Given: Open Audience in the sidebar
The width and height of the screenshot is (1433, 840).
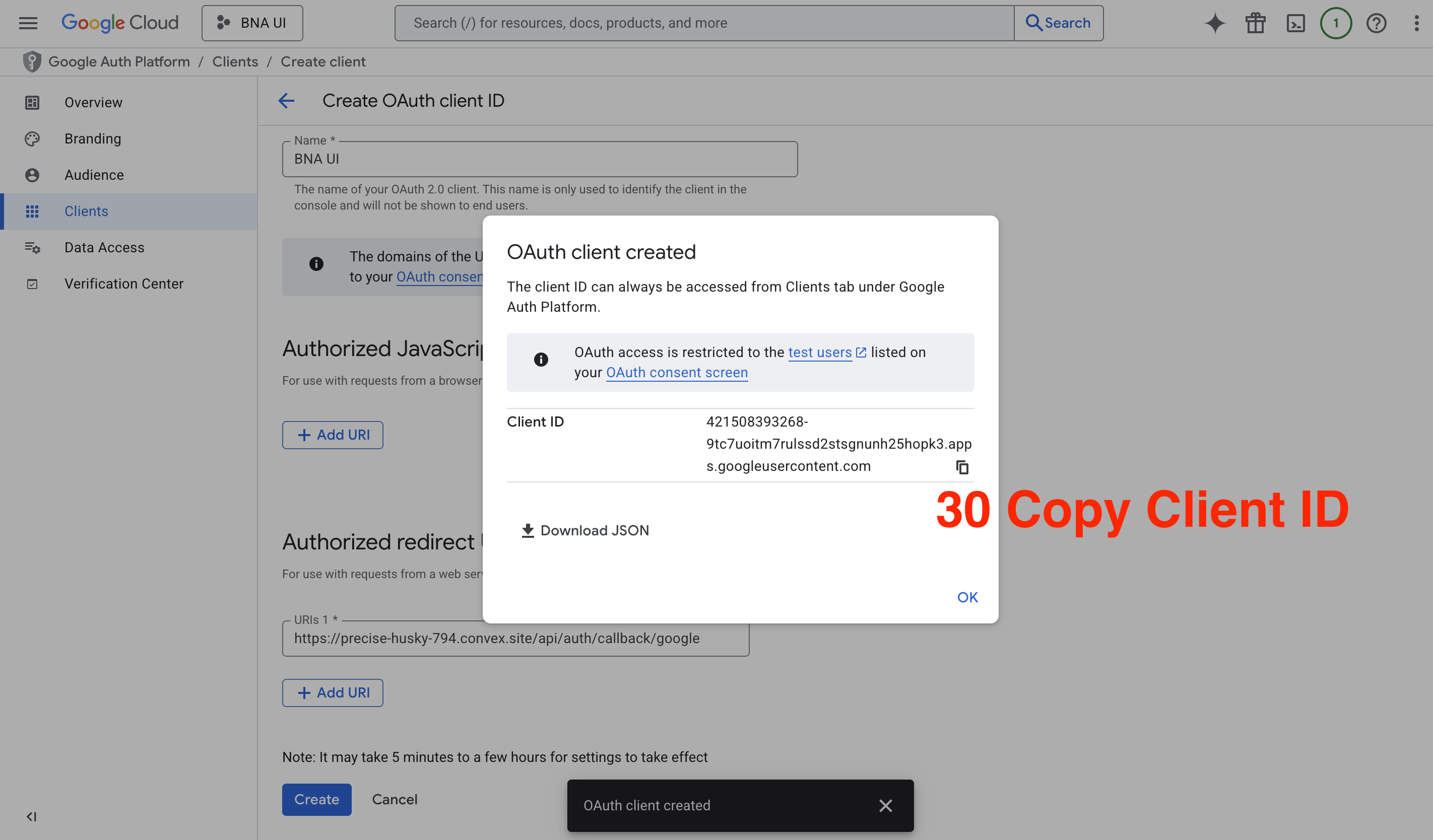Looking at the screenshot, I should pyautogui.click(x=129, y=175).
